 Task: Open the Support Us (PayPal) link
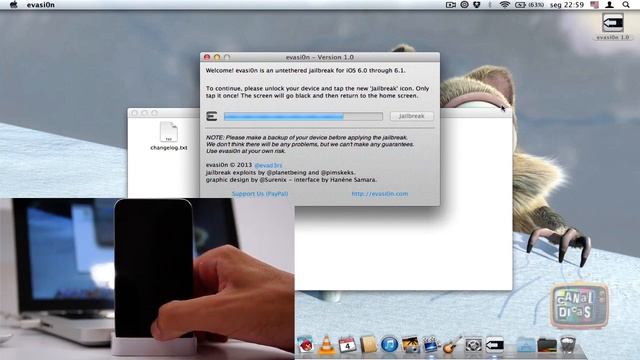click(x=260, y=194)
